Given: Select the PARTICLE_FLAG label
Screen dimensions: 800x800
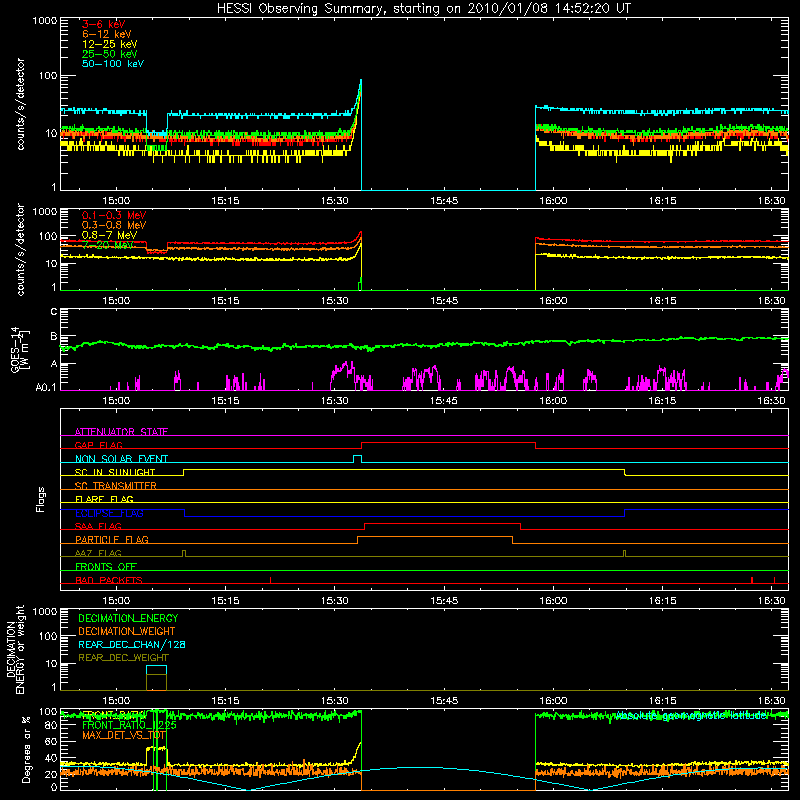Looking at the screenshot, I should (x=112, y=539).
